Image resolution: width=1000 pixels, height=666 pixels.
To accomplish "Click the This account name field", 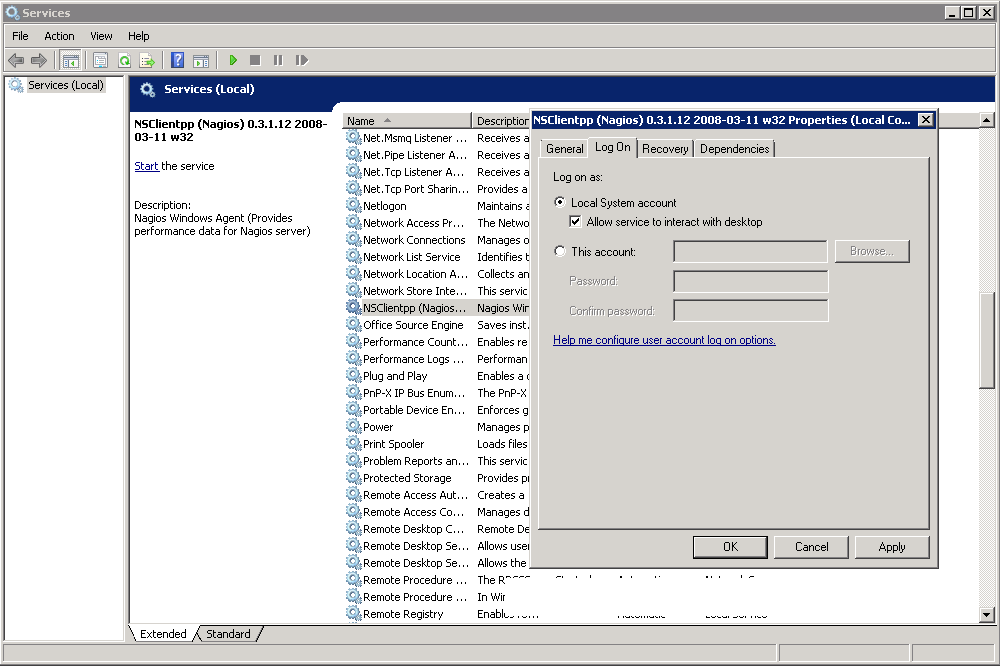I will pos(750,251).
